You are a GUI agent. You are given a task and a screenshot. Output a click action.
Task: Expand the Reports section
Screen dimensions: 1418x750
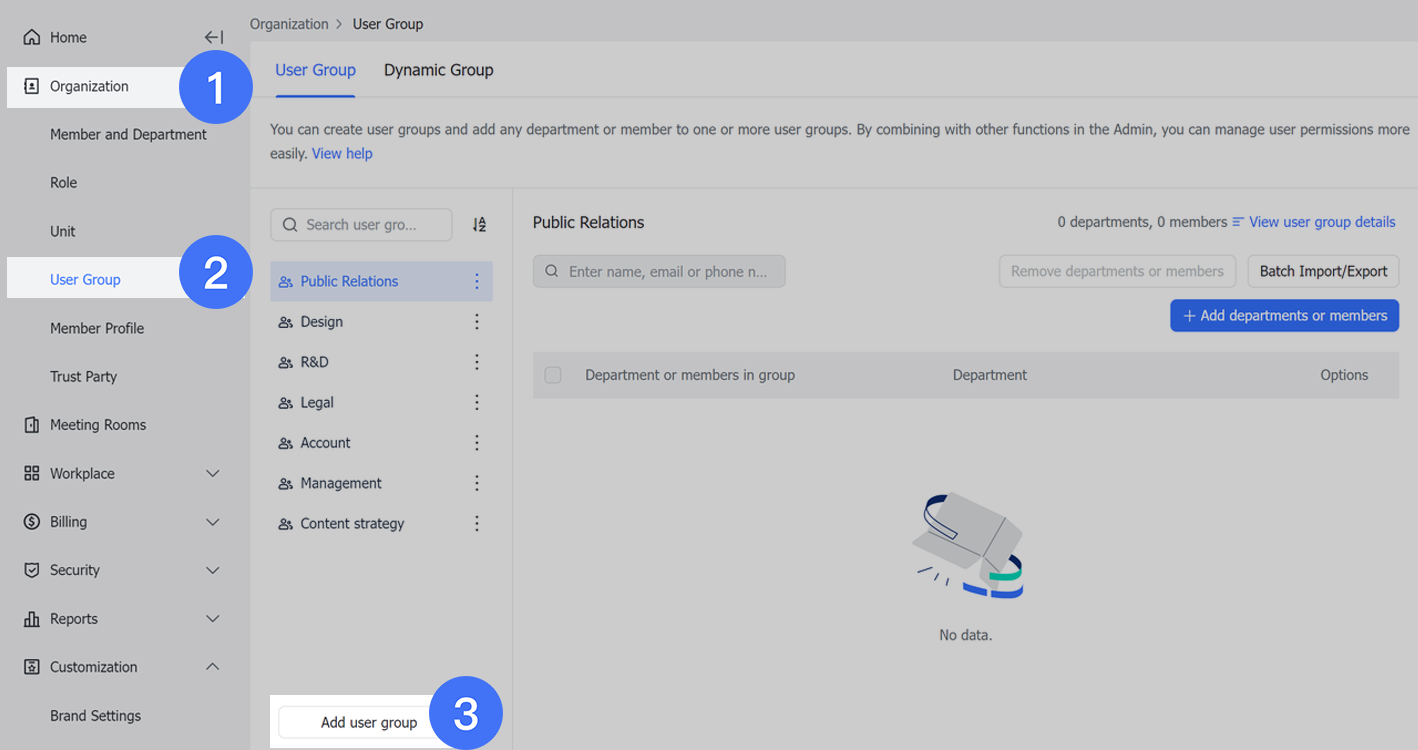pos(212,618)
